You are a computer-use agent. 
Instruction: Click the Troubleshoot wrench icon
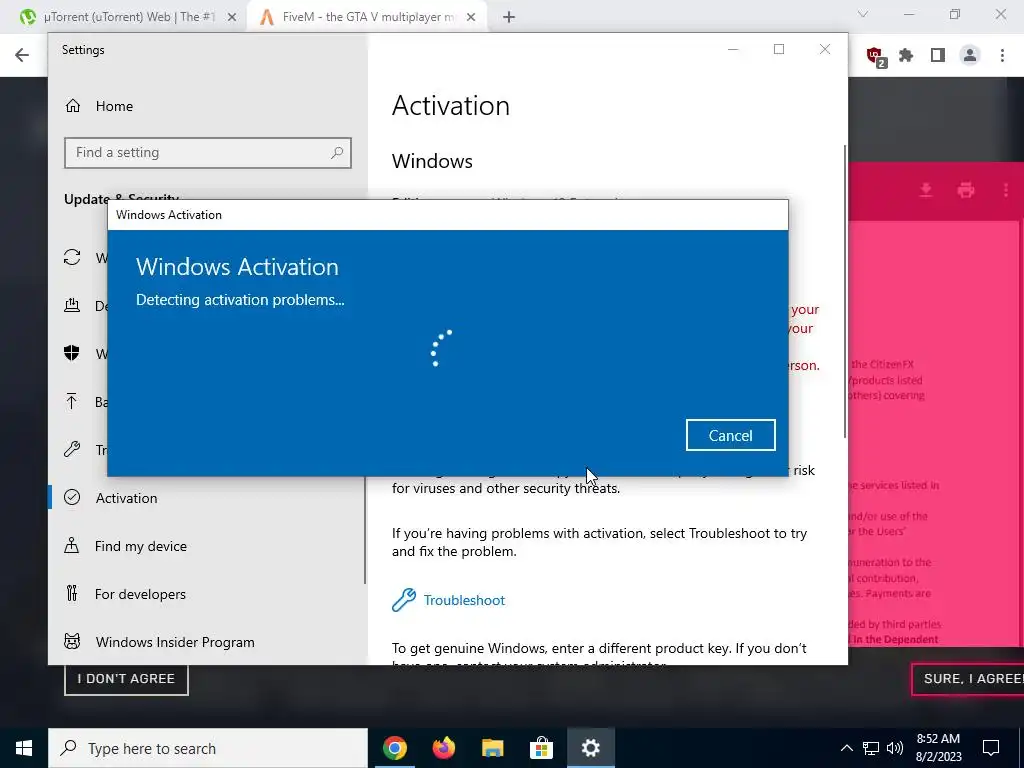pos(404,600)
